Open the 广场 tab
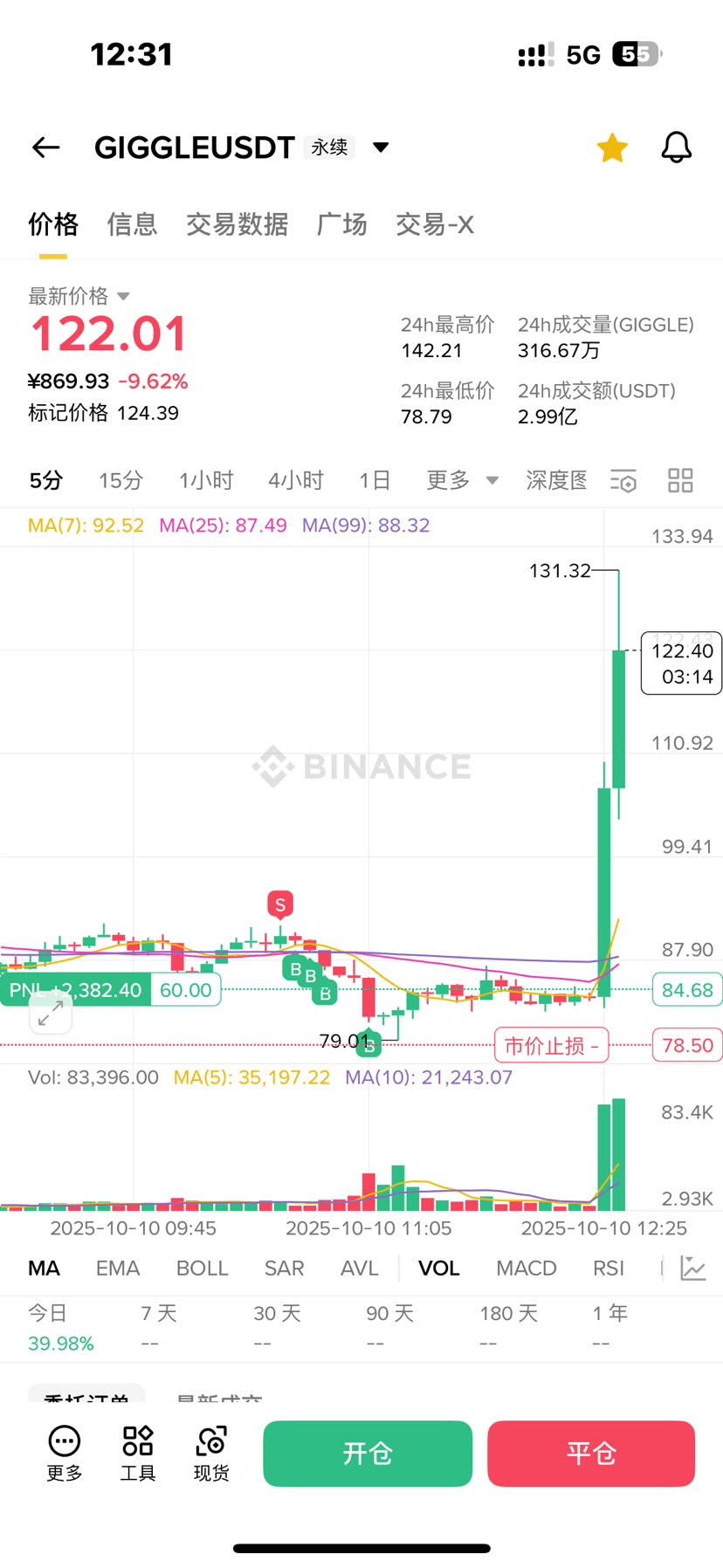Image resolution: width=723 pixels, height=1568 pixels. (341, 224)
